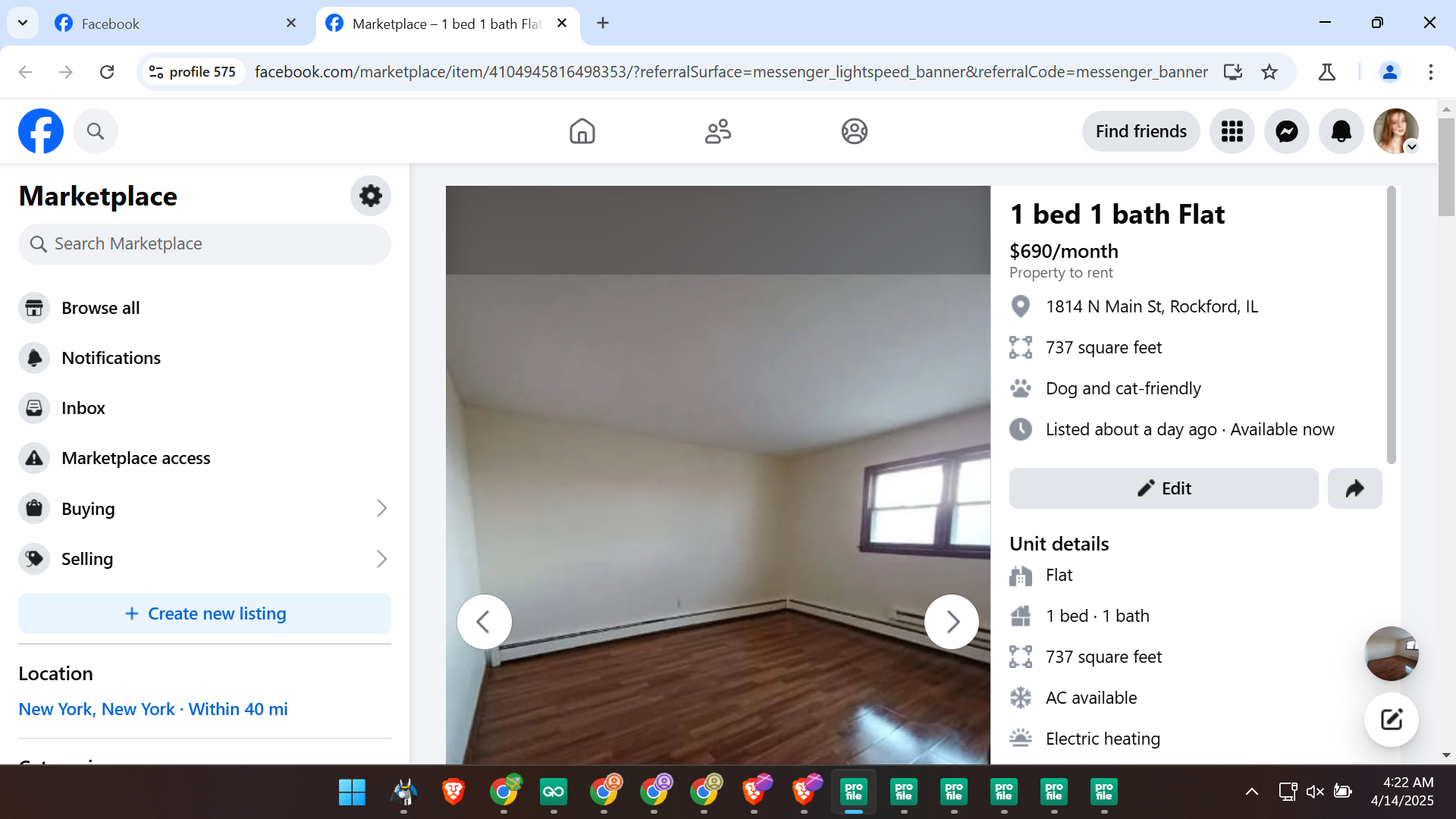1456x819 pixels.
Task: Open Marketplace settings gear
Action: click(x=370, y=196)
